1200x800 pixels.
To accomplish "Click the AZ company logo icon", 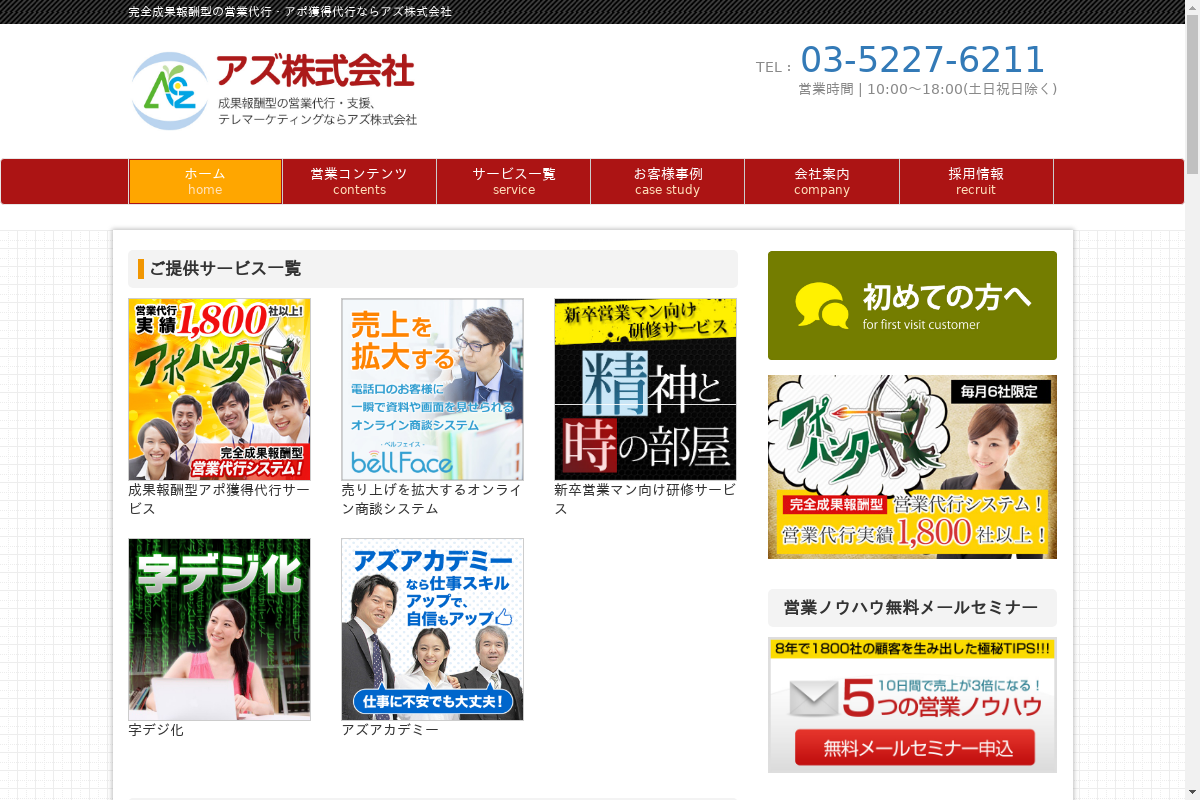I will 170,91.
